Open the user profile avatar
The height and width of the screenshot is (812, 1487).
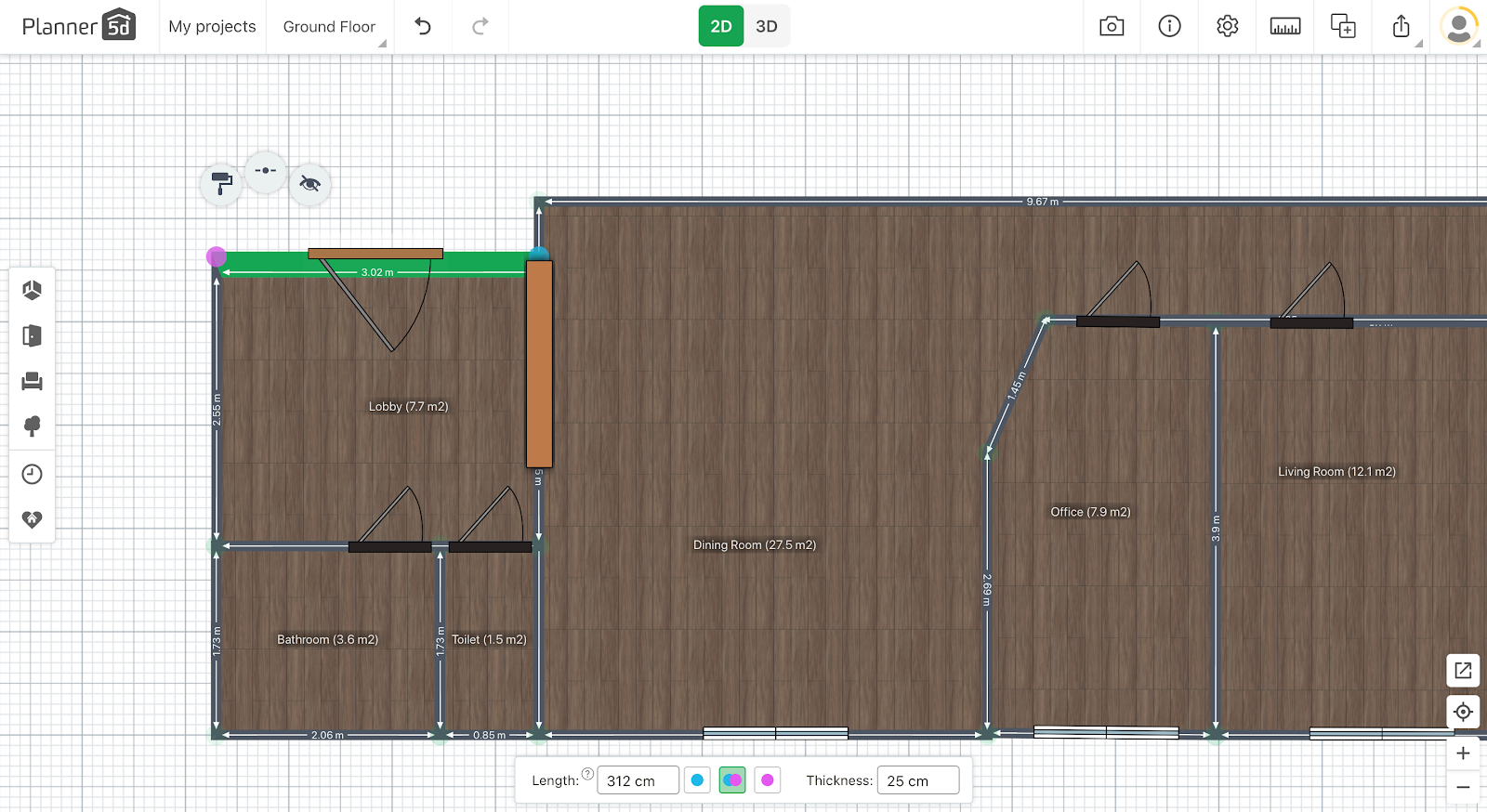[1459, 26]
